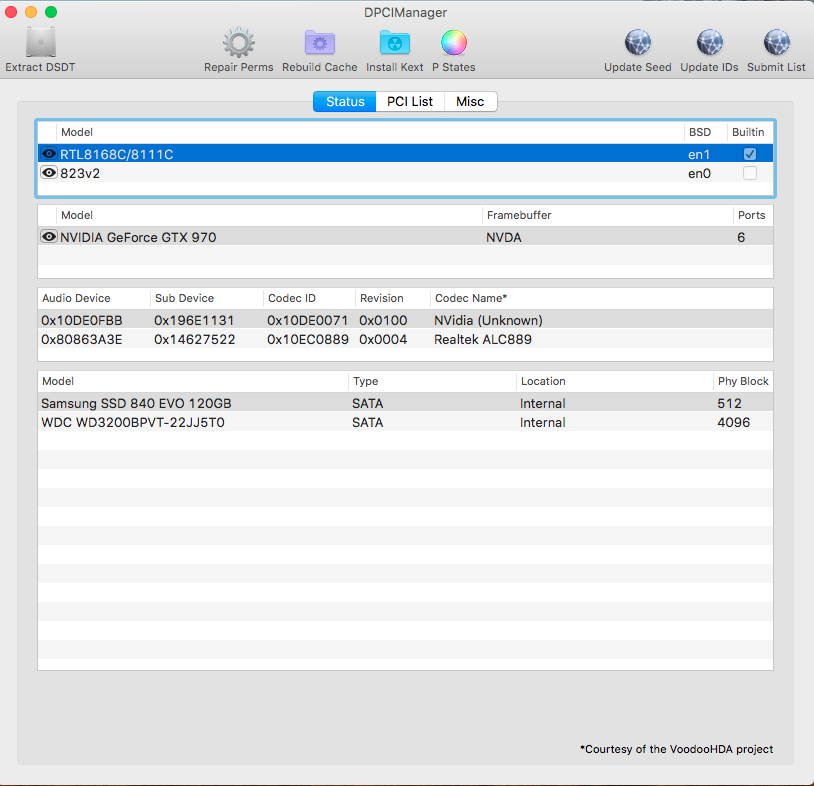The image size is (814, 786).
Task: Toggle eye icon for RTL8168C/8111C
Action: 48,154
